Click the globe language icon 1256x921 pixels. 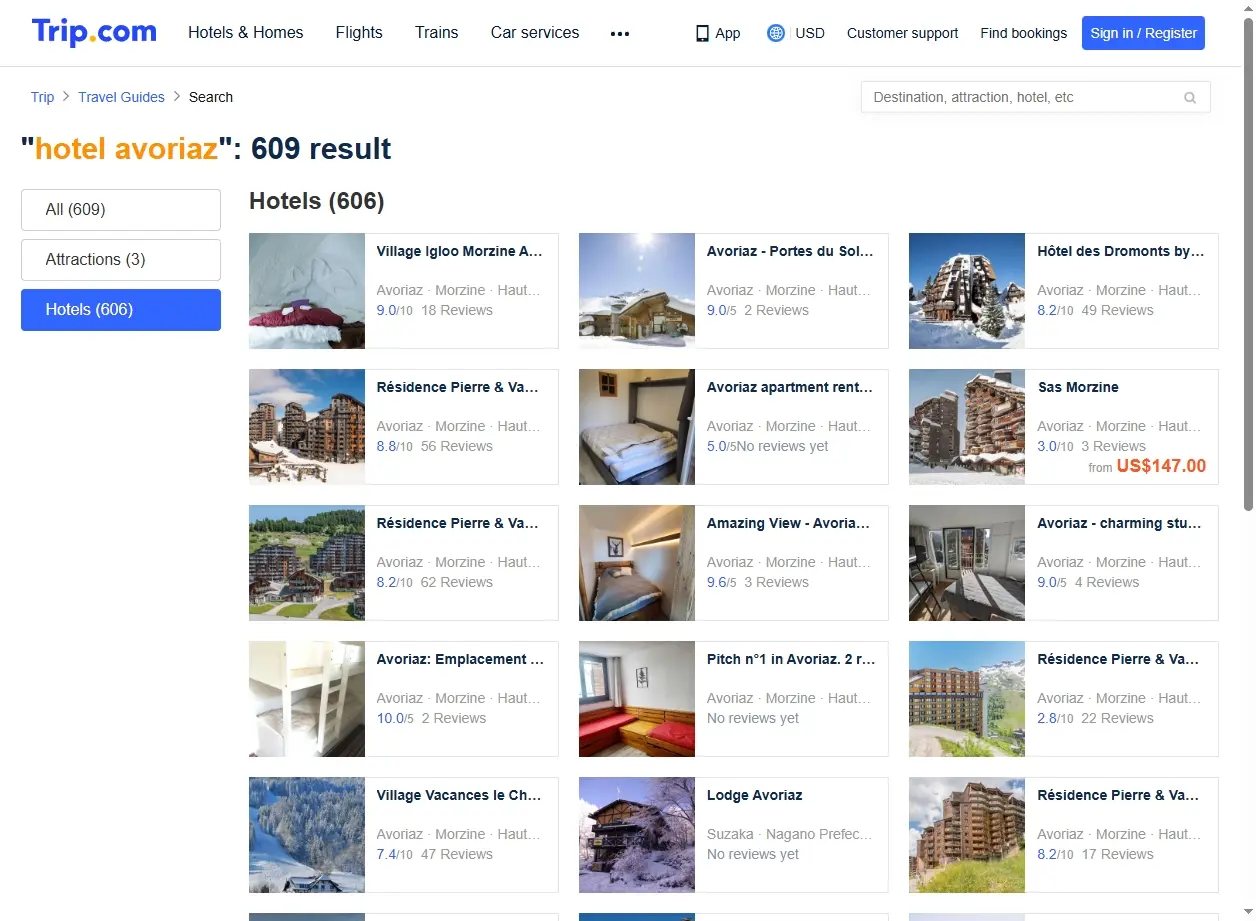pos(775,33)
